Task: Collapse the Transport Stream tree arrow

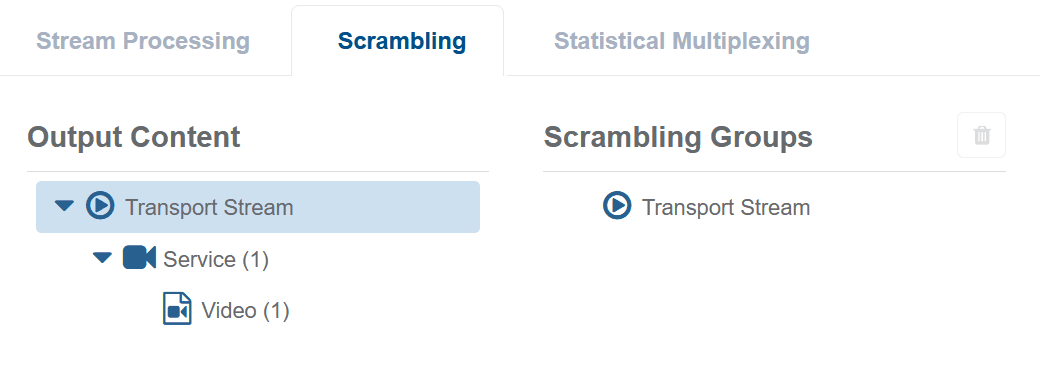Action: [64, 206]
